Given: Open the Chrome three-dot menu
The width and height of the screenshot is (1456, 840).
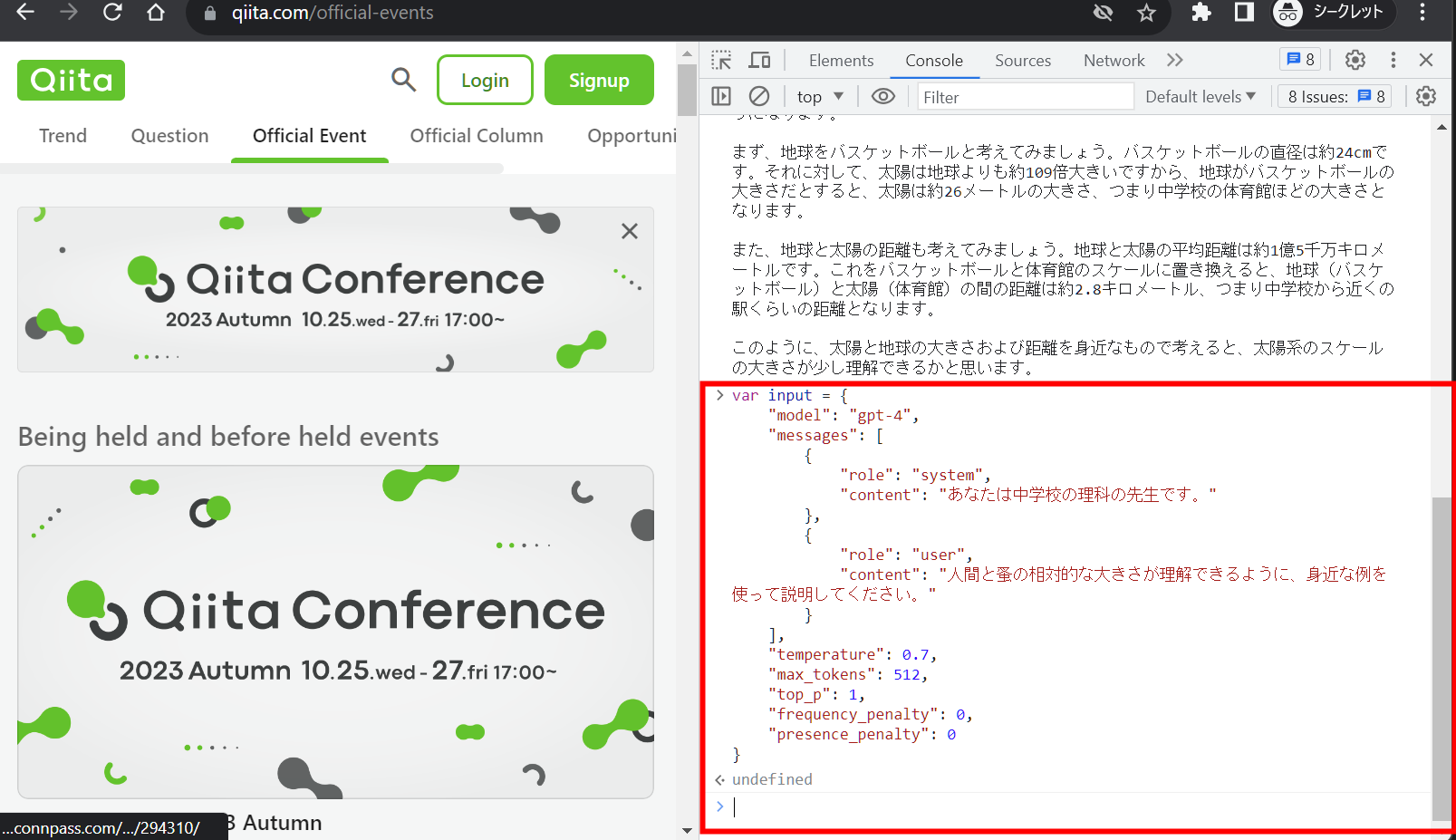Looking at the screenshot, I should click(x=1422, y=13).
